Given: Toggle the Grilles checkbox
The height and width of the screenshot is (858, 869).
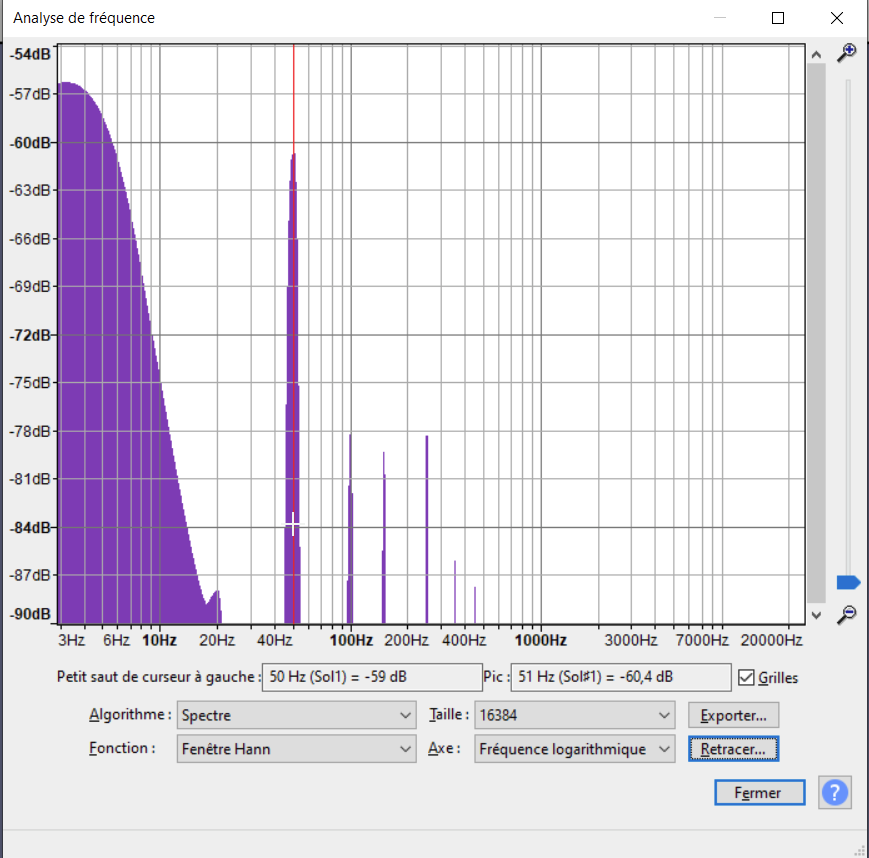Looking at the screenshot, I should (745, 677).
